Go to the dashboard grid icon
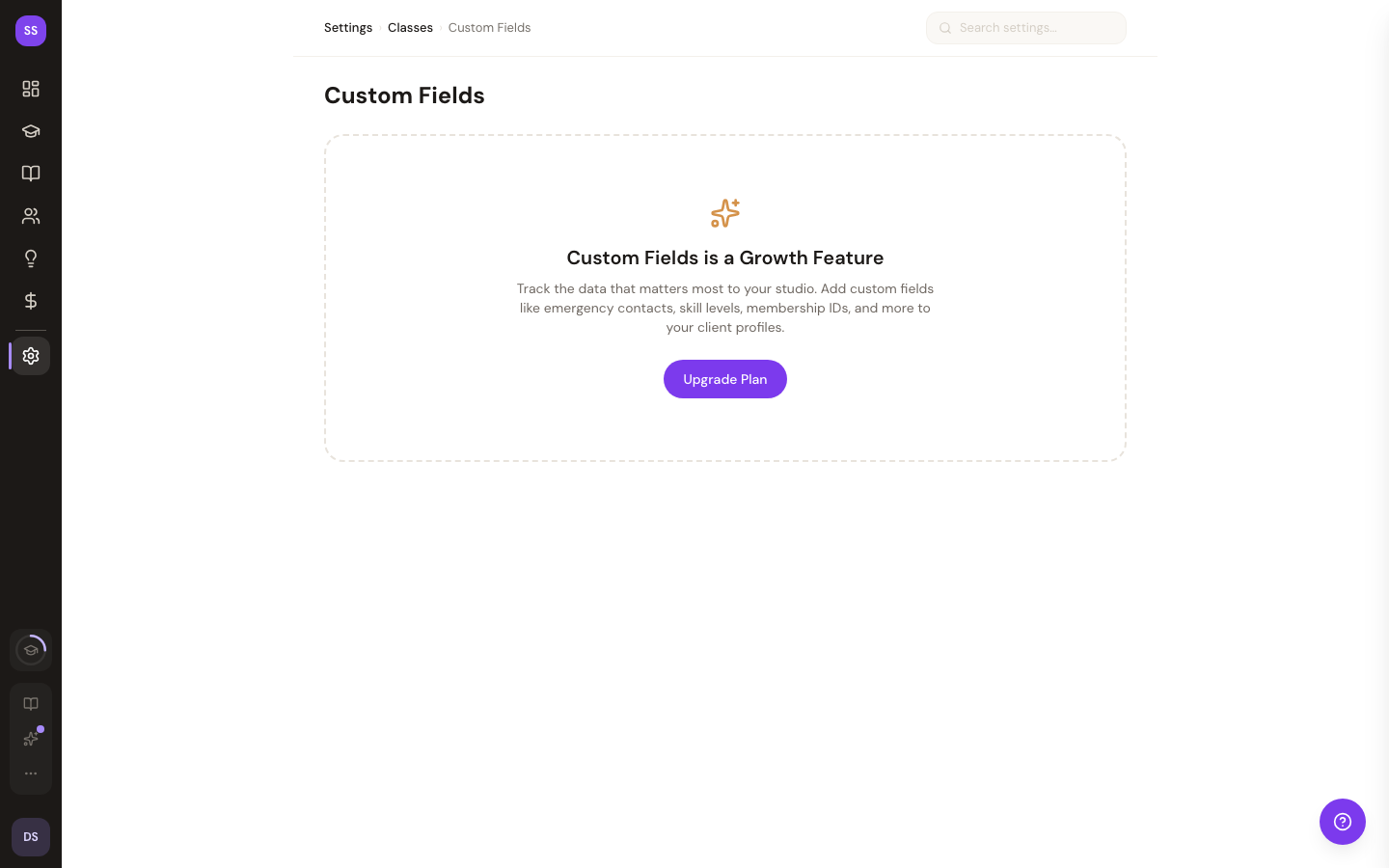The width and height of the screenshot is (1389, 868). pyautogui.click(x=31, y=89)
